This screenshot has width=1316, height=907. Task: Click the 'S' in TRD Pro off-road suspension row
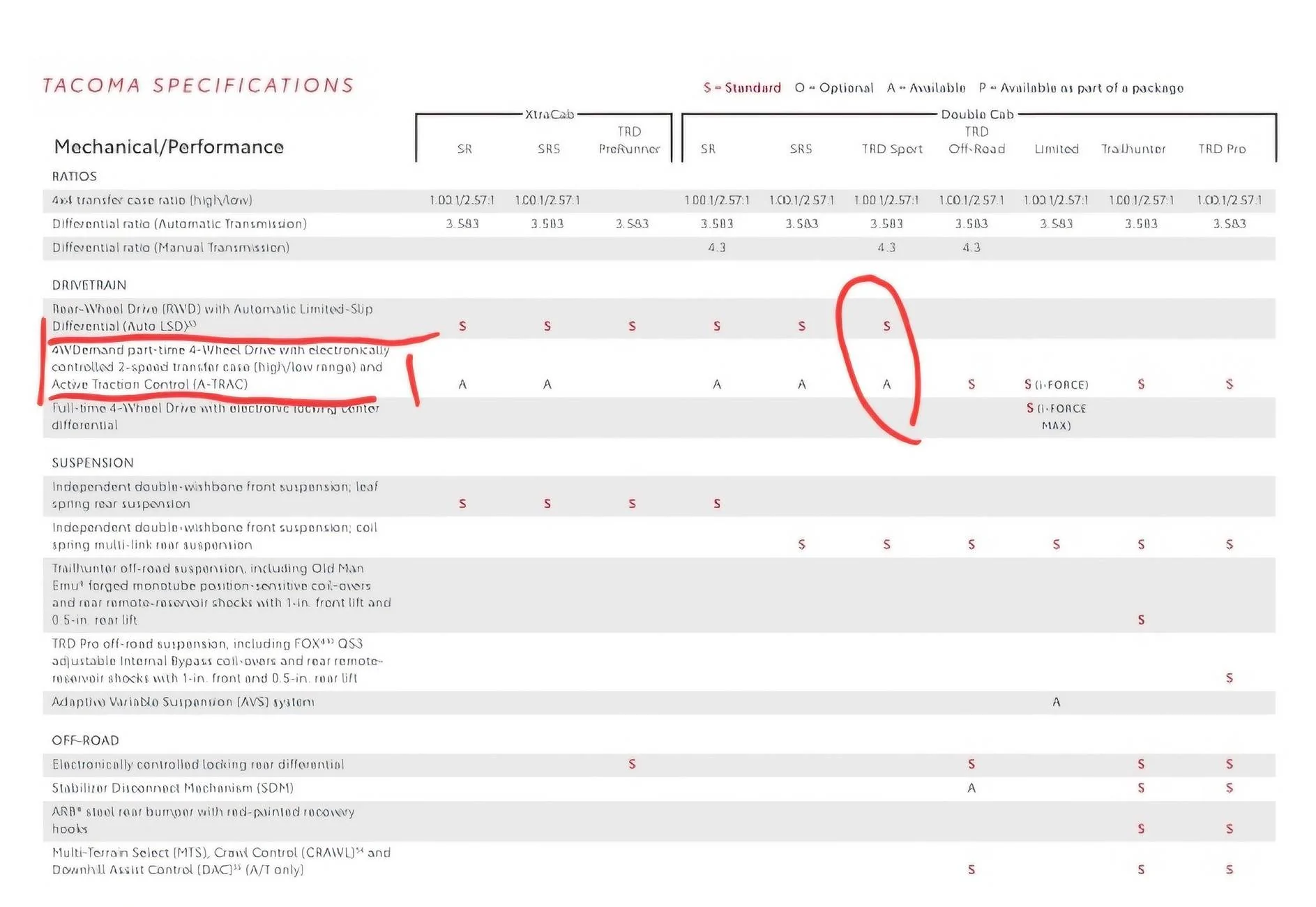coord(1230,678)
